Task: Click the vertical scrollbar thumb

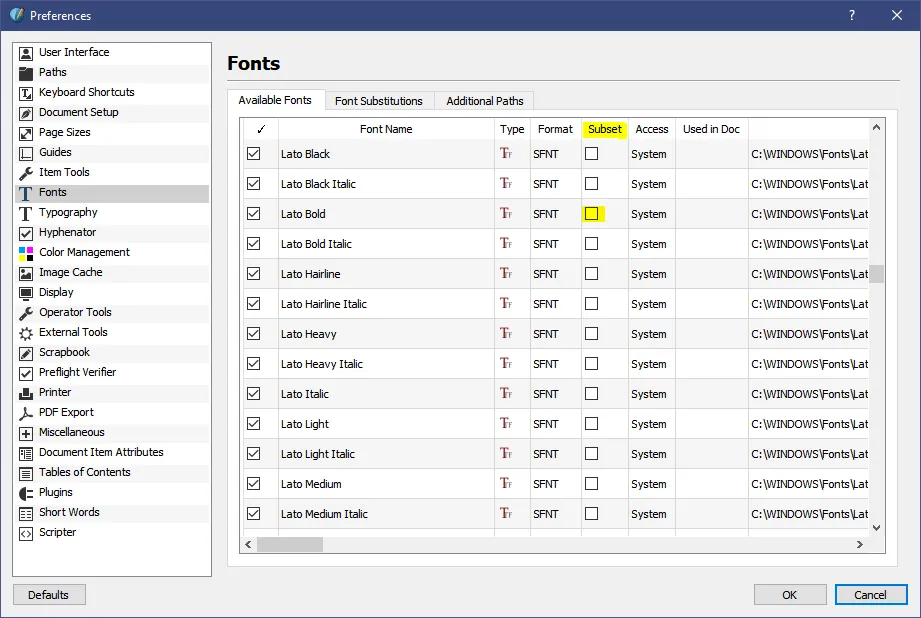Action: (876, 274)
